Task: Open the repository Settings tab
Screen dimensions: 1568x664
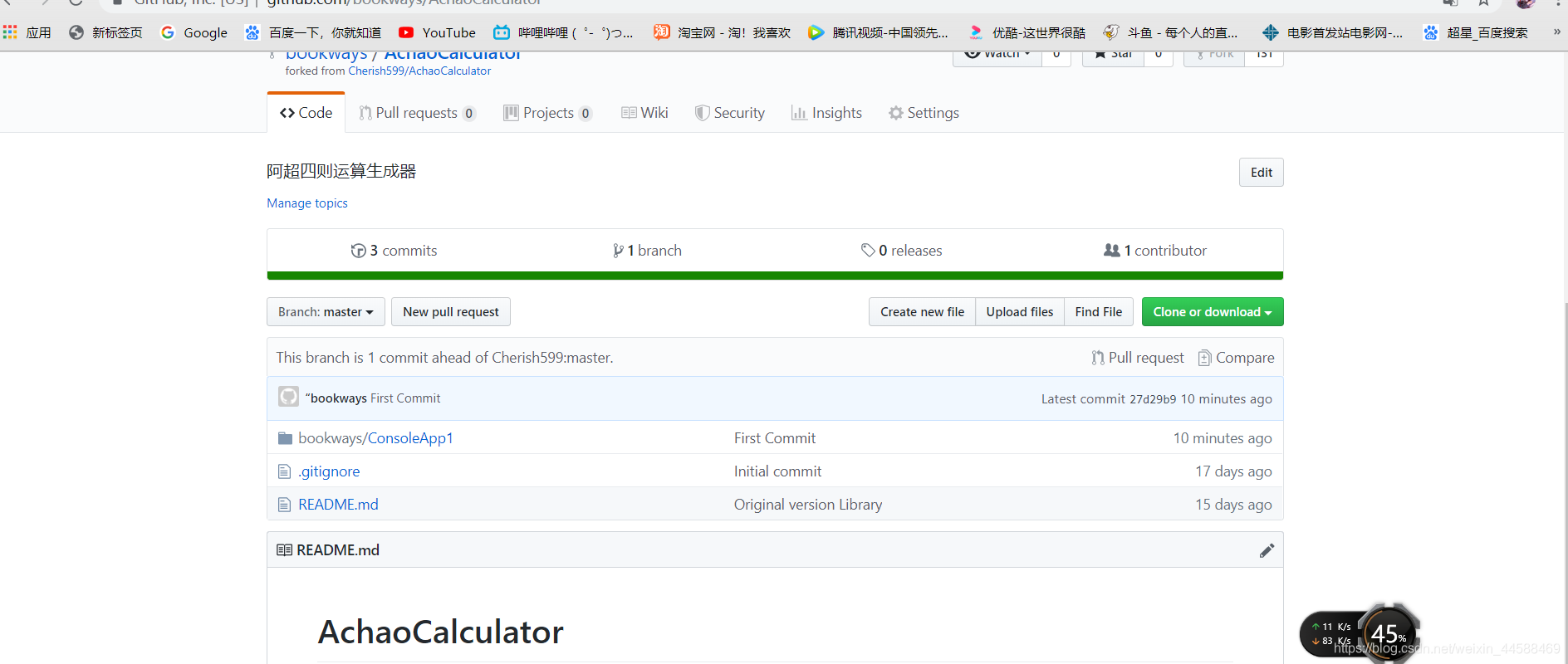Action: 924,113
